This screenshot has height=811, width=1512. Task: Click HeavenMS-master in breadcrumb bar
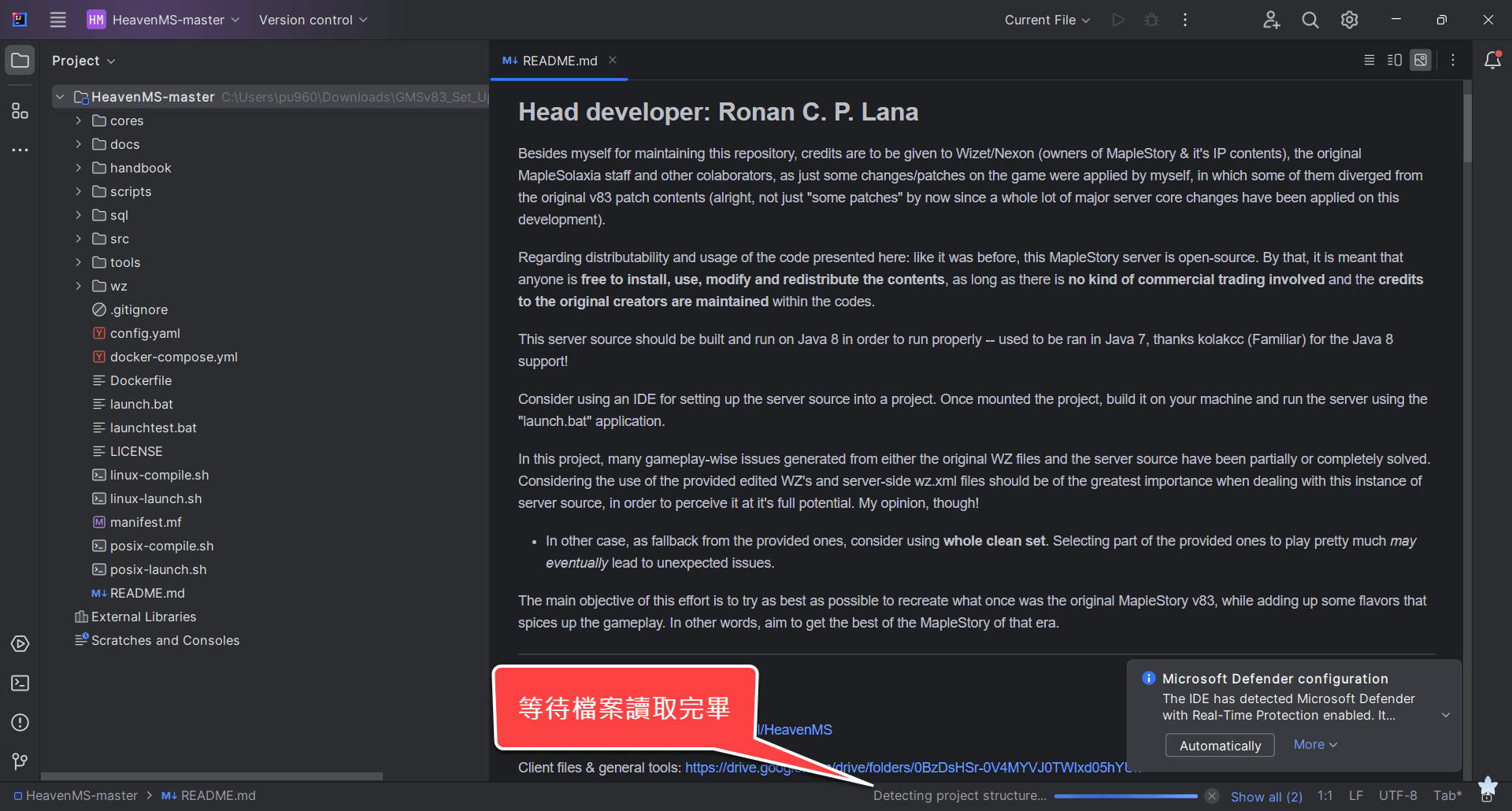(x=76, y=796)
